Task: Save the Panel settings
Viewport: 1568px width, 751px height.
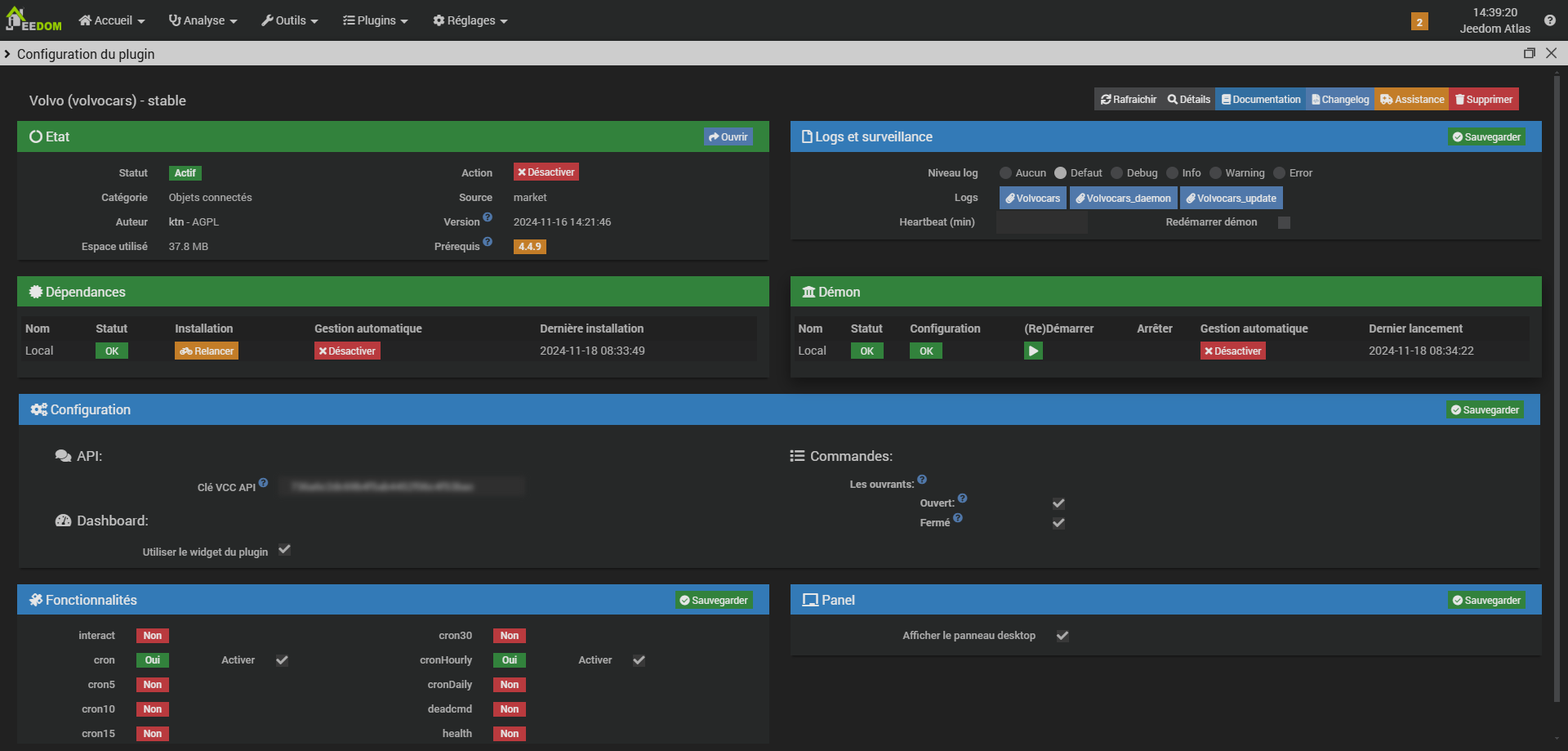Action: [x=1486, y=601]
